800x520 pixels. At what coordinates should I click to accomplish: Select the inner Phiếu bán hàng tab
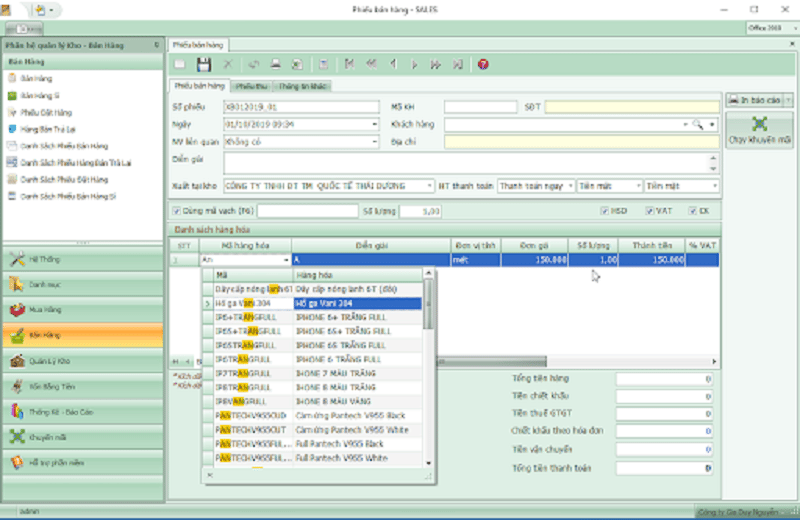point(199,86)
